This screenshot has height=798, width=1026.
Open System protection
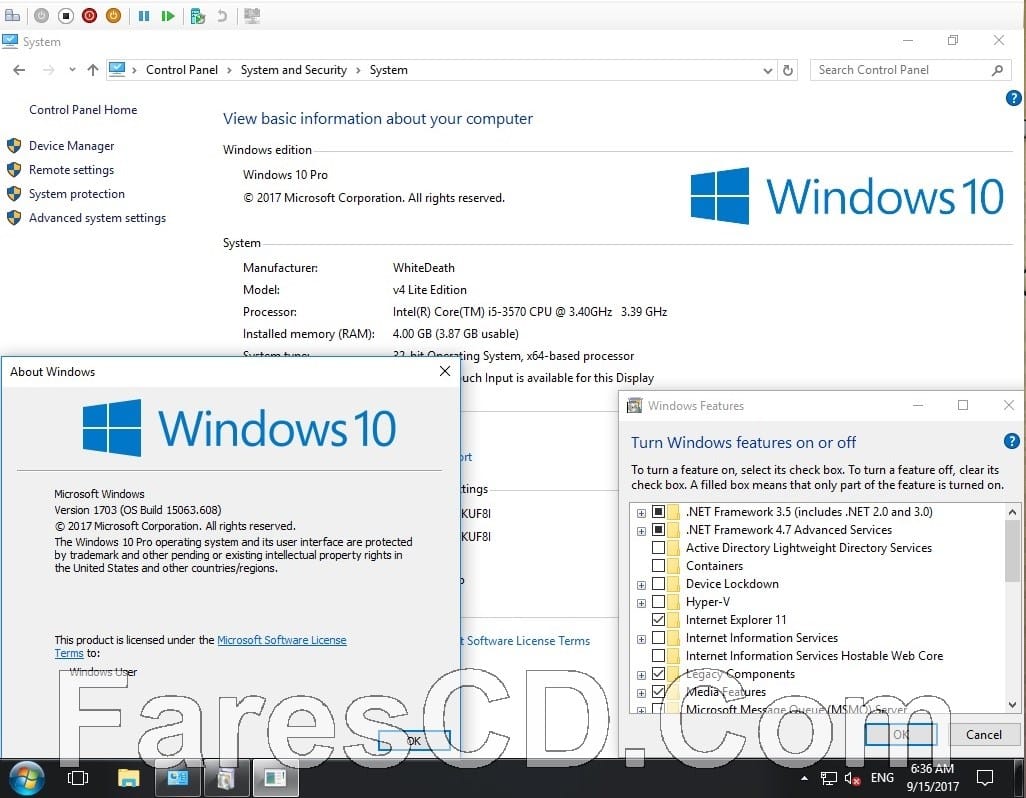[x=77, y=194]
